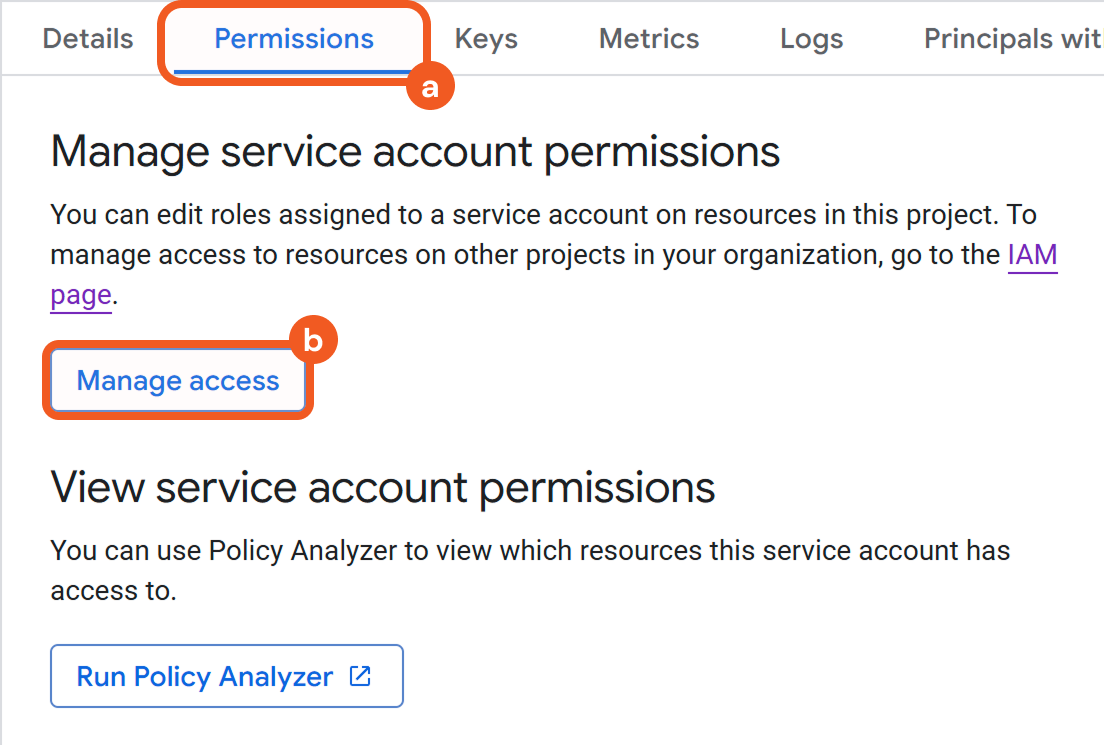Click the orange 'b' annotation badge

[313, 342]
